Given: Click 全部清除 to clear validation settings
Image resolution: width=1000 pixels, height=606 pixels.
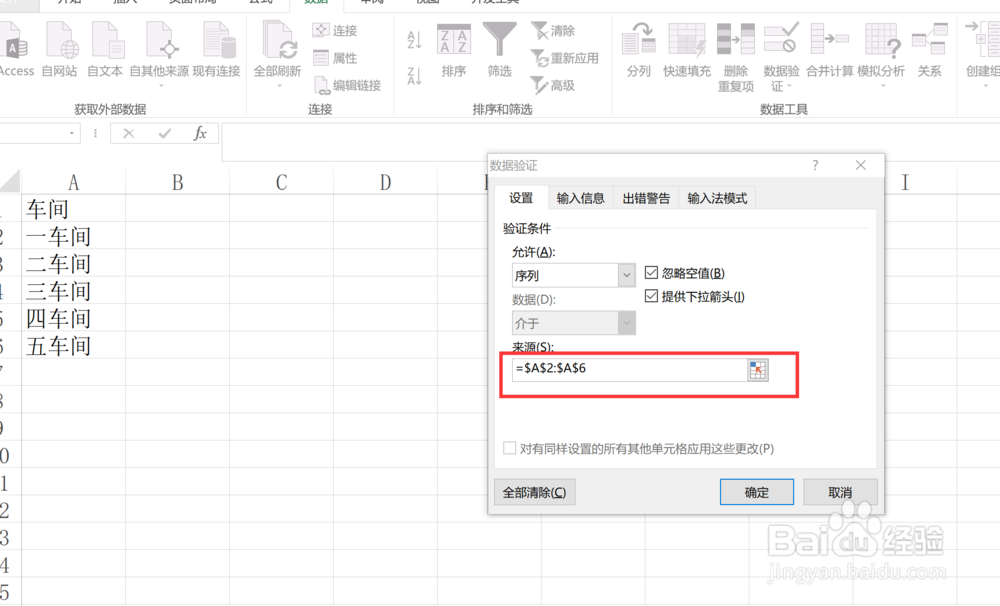Looking at the screenshot, I should point(536,491).
